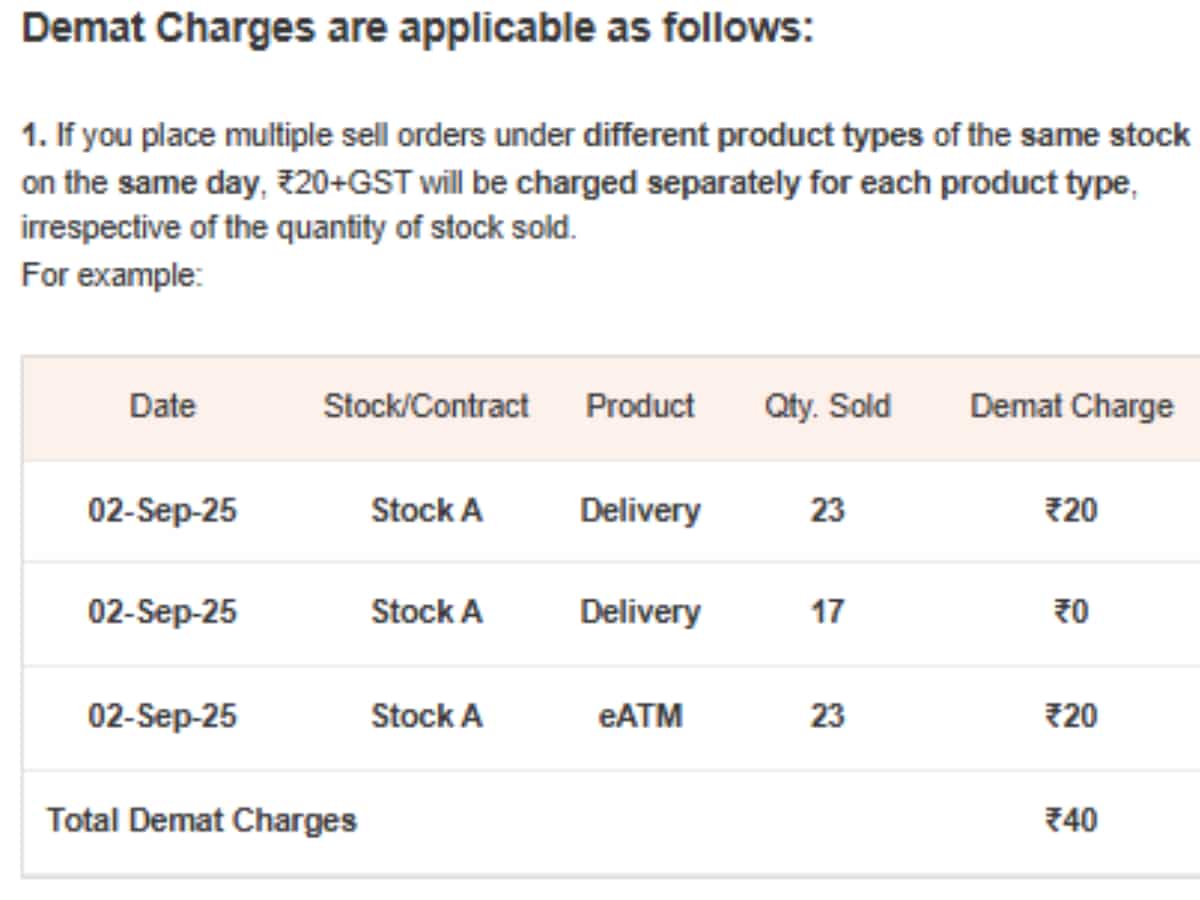
Task: Select the Product column header
Action: pos(640,406)
